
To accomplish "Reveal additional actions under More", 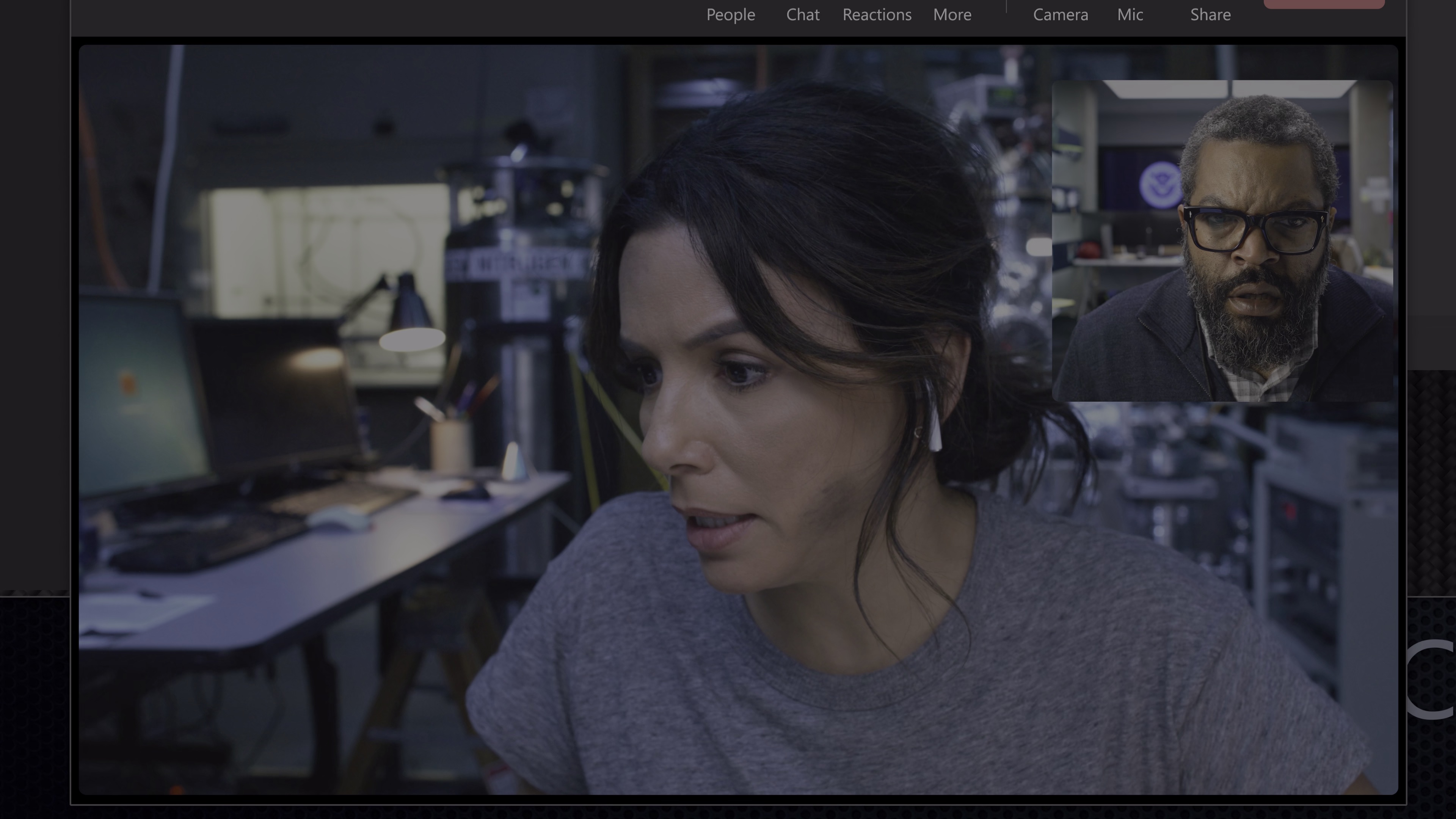I will [x=952, y=15].
